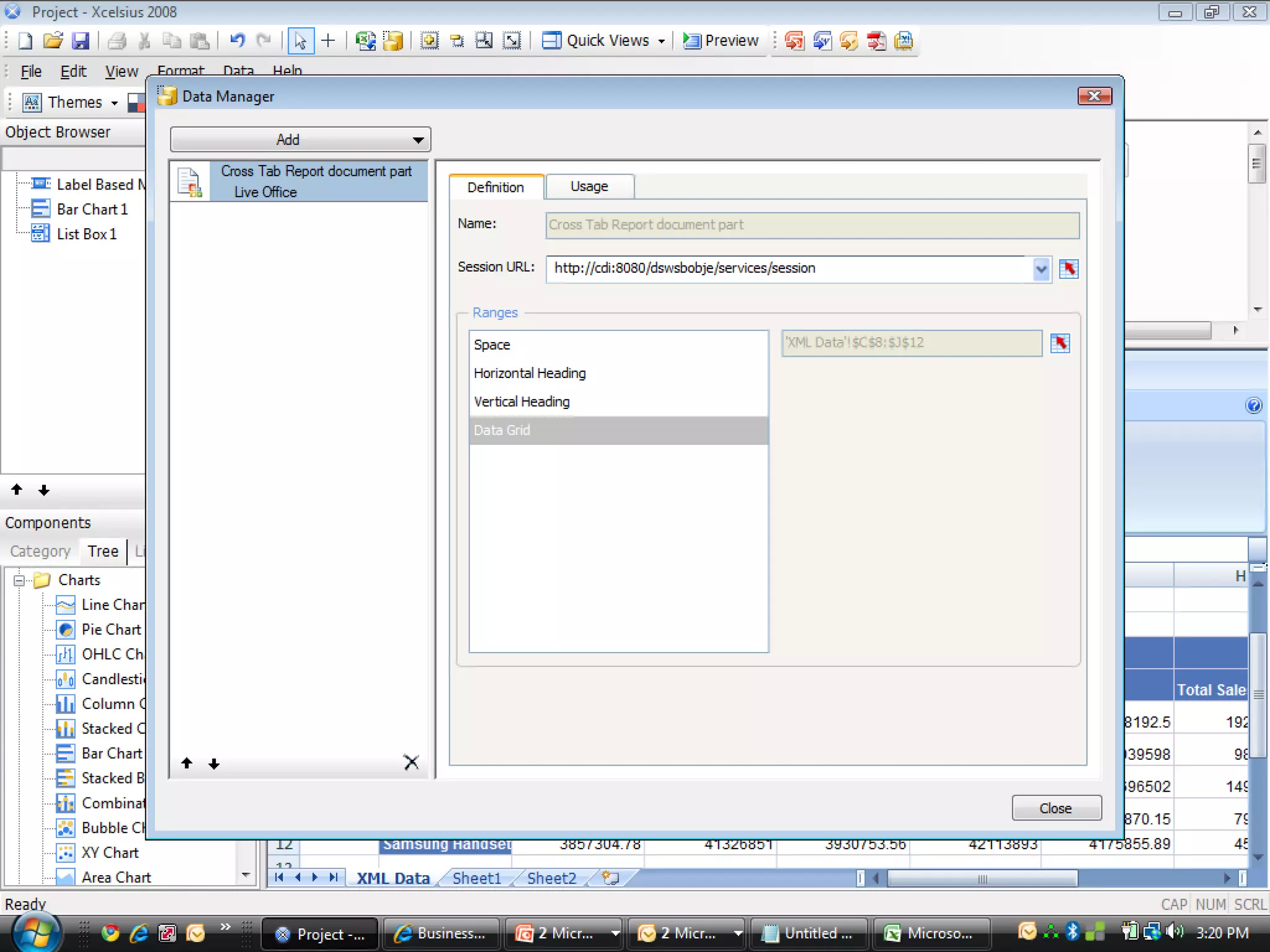Click the Paste clipboard icon
This screenshot has width=1270, height=952.
(x=199, y=41)
